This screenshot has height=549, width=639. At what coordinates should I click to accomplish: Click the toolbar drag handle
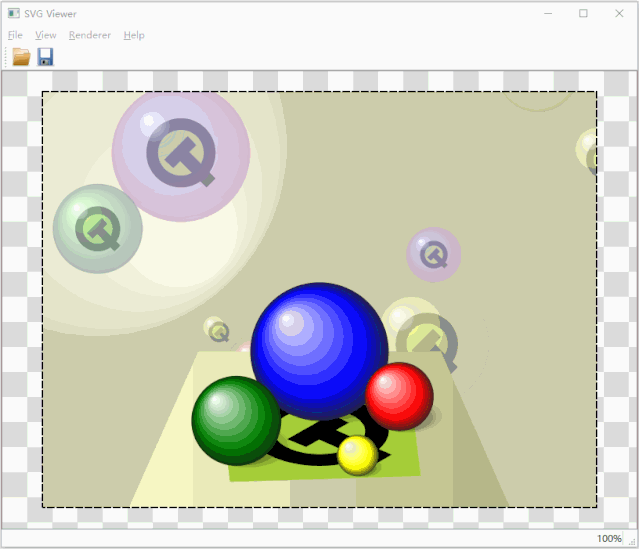coord(6,57)
